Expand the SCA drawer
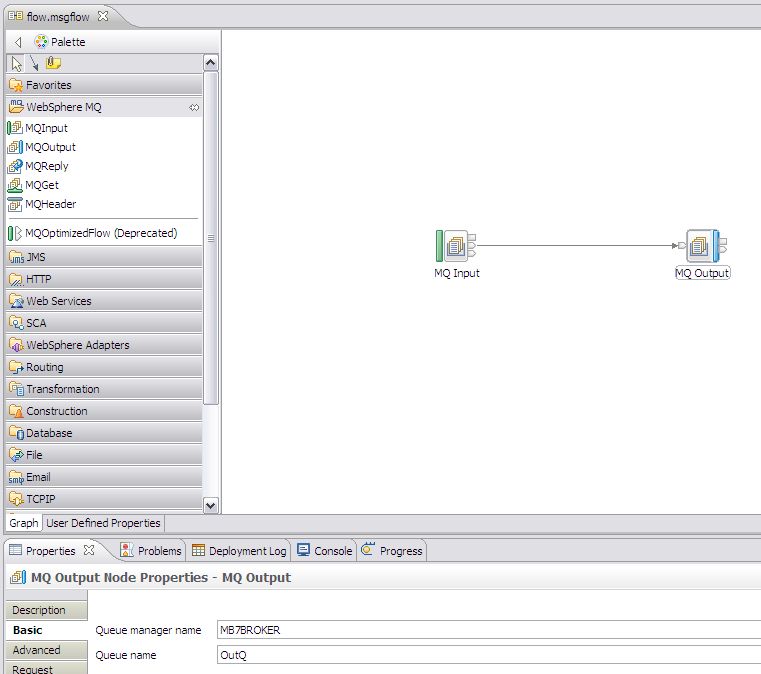This screenshot has width=761, height=674. [104, 323]
